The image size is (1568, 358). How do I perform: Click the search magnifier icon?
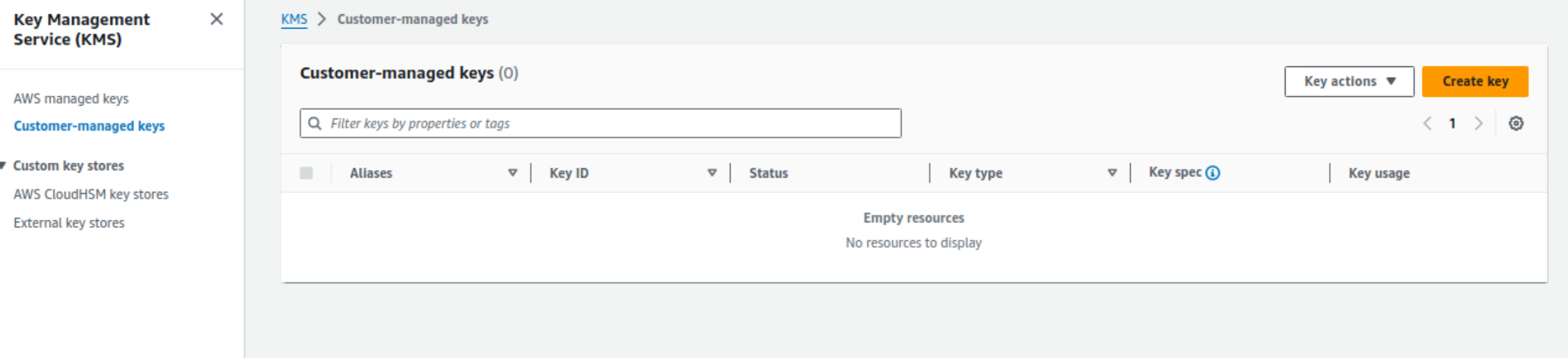click(x=315, y=123)
